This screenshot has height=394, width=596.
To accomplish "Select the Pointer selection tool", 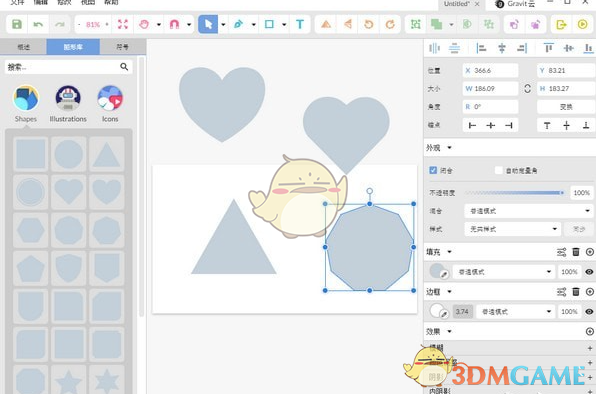I will point(208,24).
